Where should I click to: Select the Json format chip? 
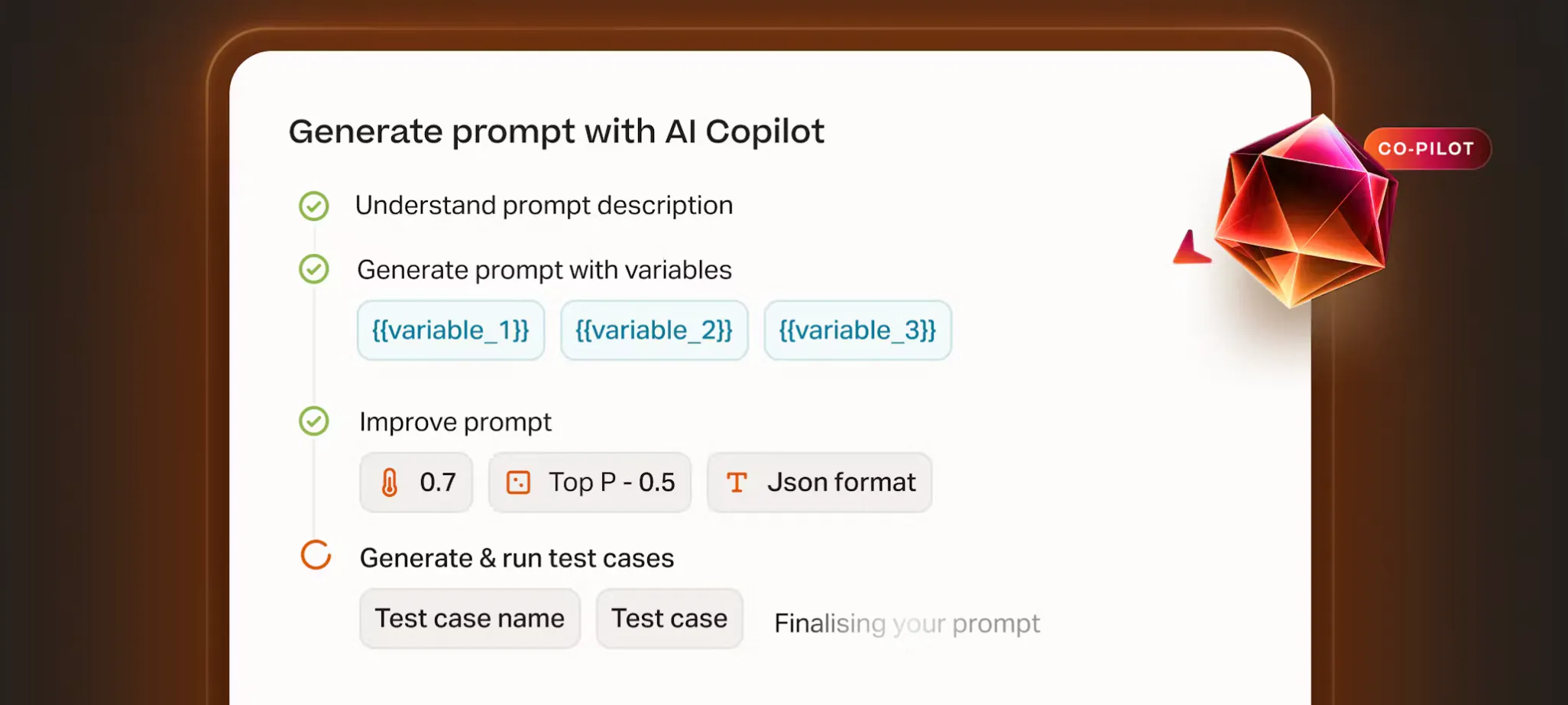(819, 482)
